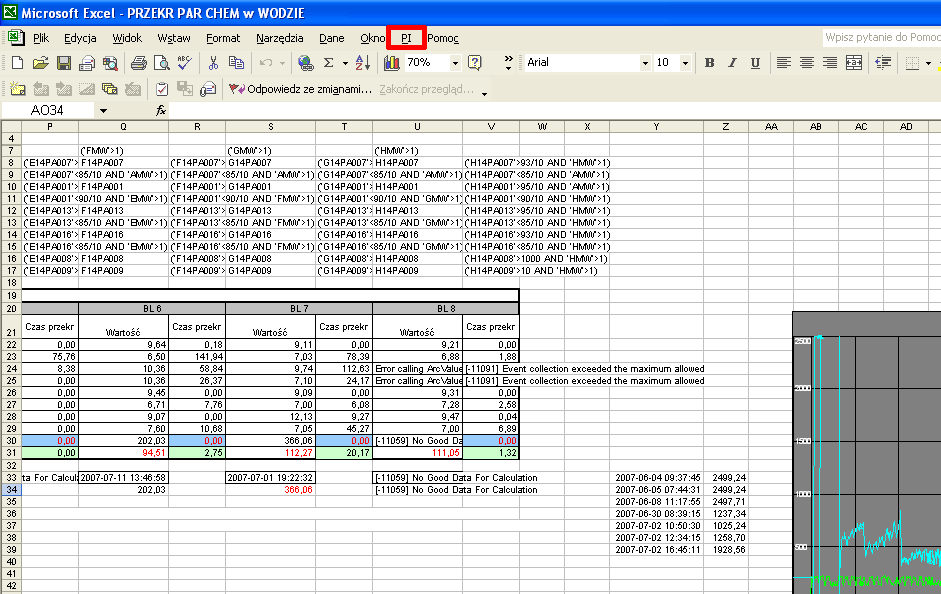Open the Pomoc menu
The height and width of the screenshot is (594, 941).
point(443,38)
